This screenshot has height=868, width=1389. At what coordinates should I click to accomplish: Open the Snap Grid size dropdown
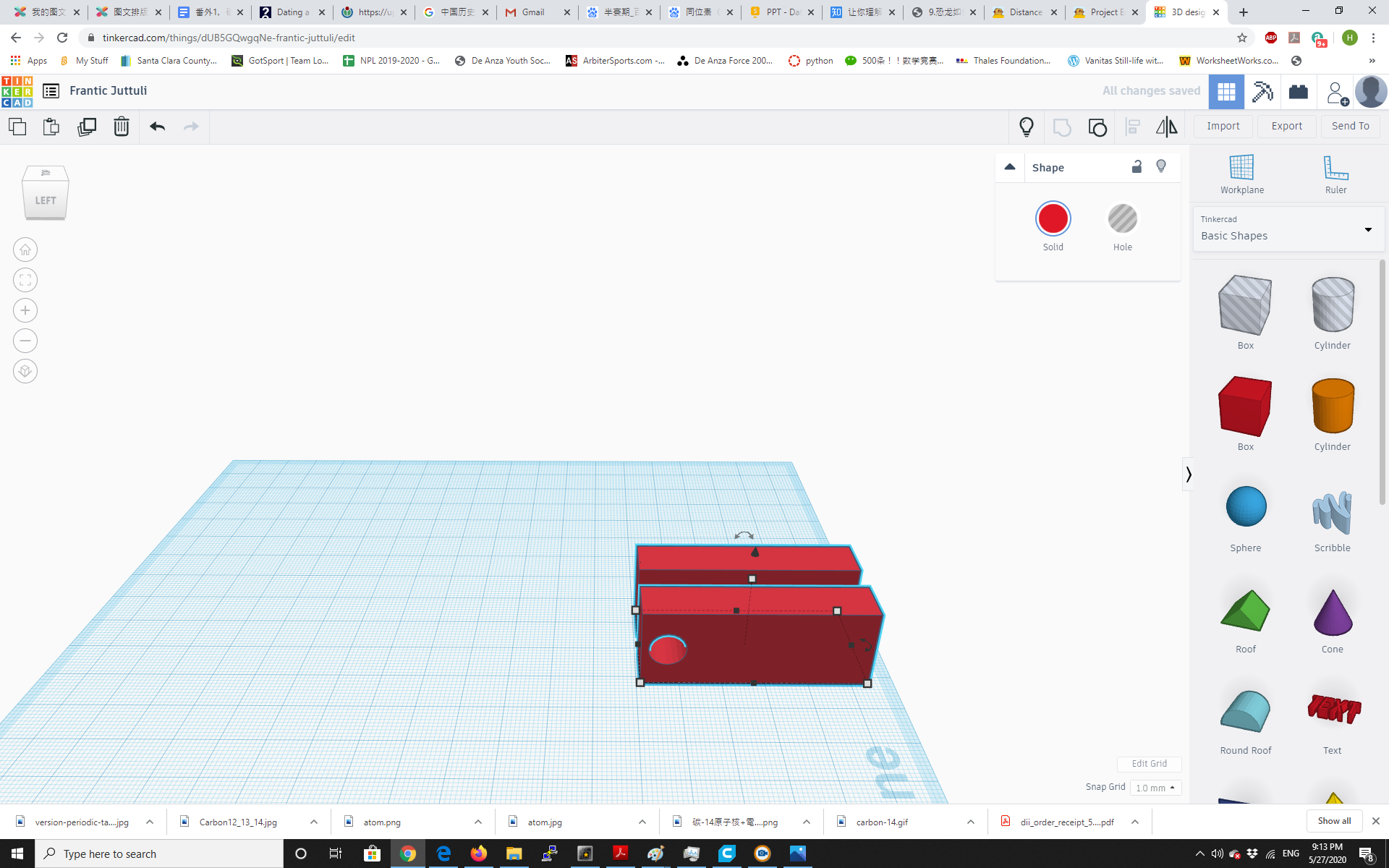(1155, 788)
